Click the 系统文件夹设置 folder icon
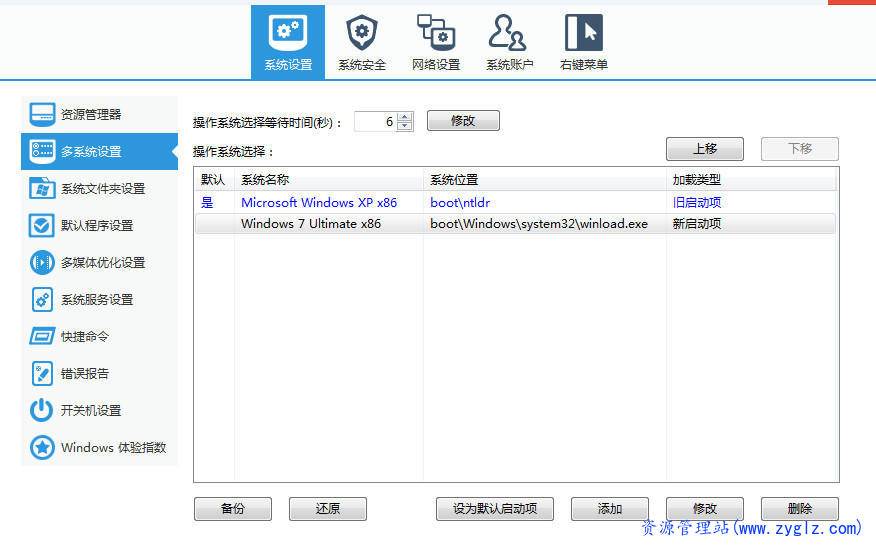 42,188
